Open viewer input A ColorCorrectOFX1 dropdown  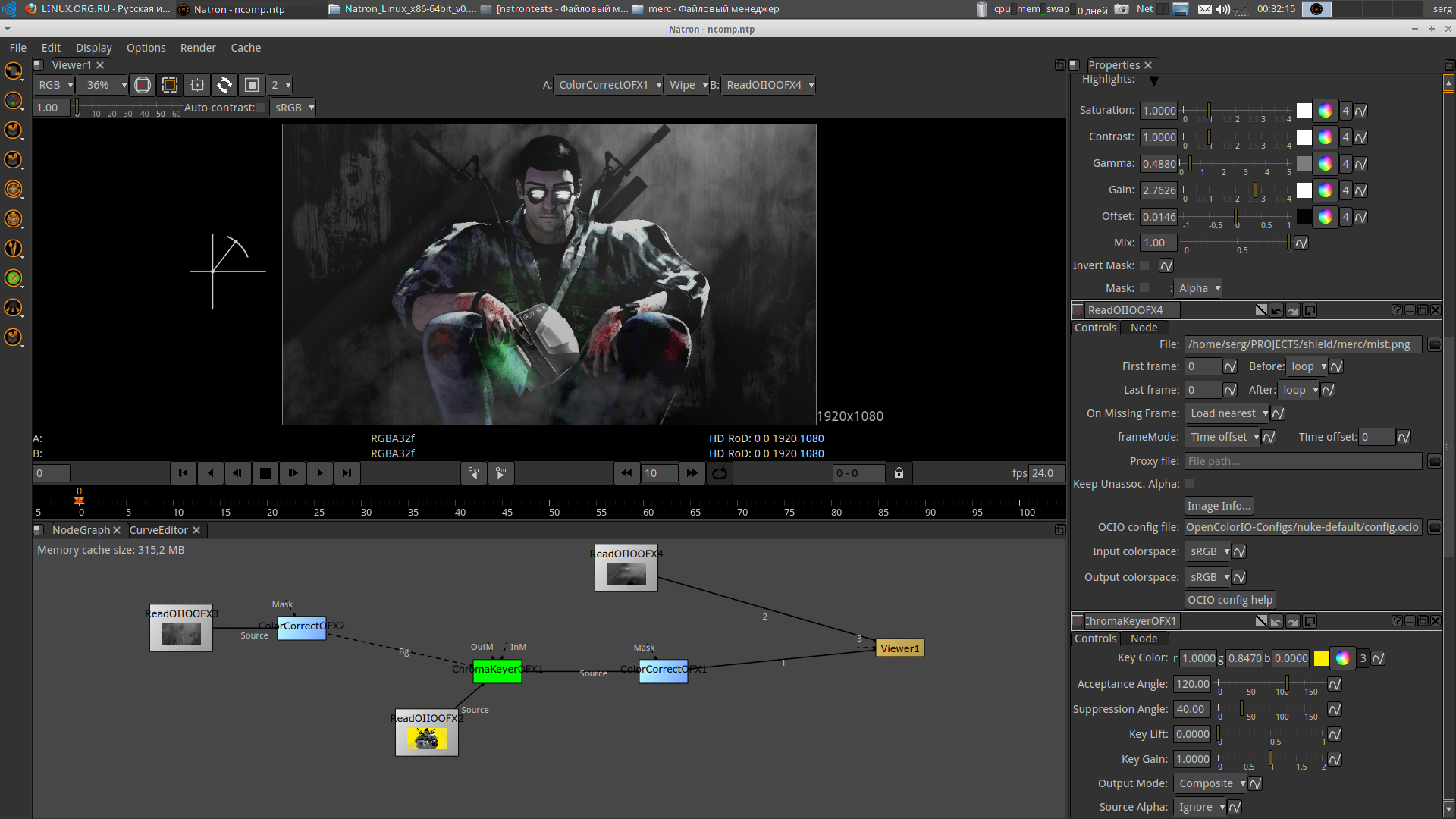coord(609,85)
